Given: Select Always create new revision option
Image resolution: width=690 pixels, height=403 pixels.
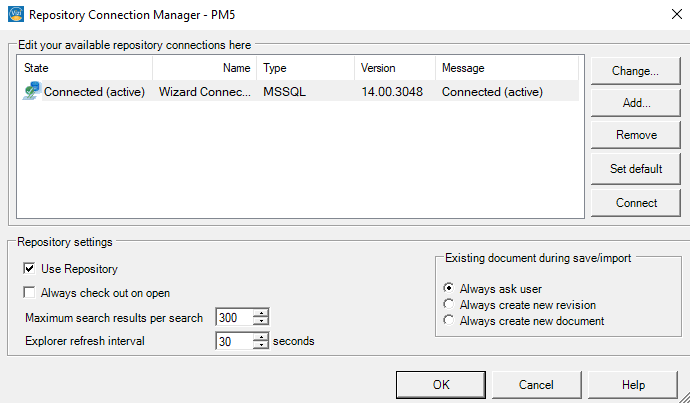Looking at the screenshot, I should pyautogui.click(x=448, y=304).
